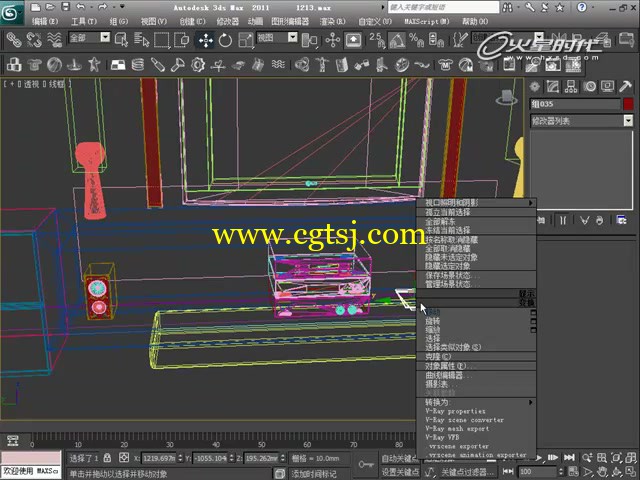The height and width of the screenshot is (480, 640).
Task: Click Remove Modifier trash icon below stack
Action: [599, 220]
